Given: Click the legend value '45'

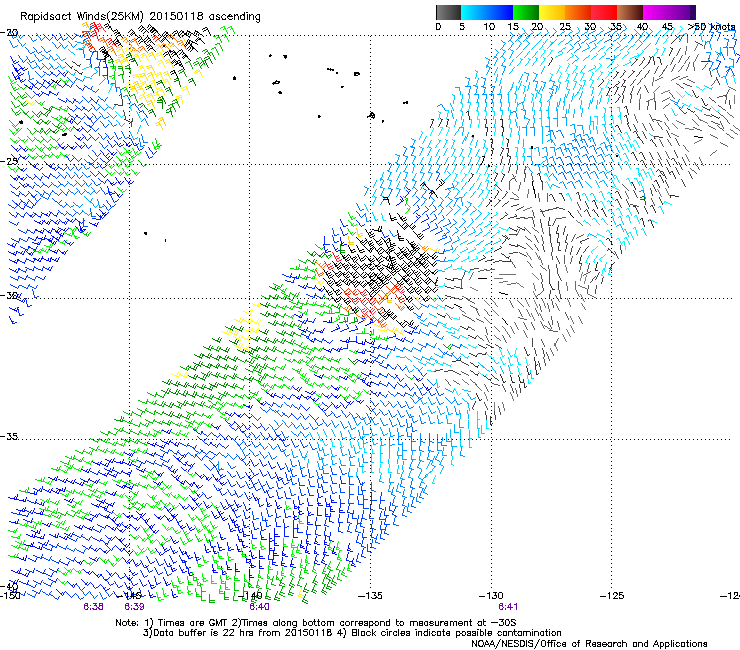Looking at the screenshot, I should click(667, 26).
